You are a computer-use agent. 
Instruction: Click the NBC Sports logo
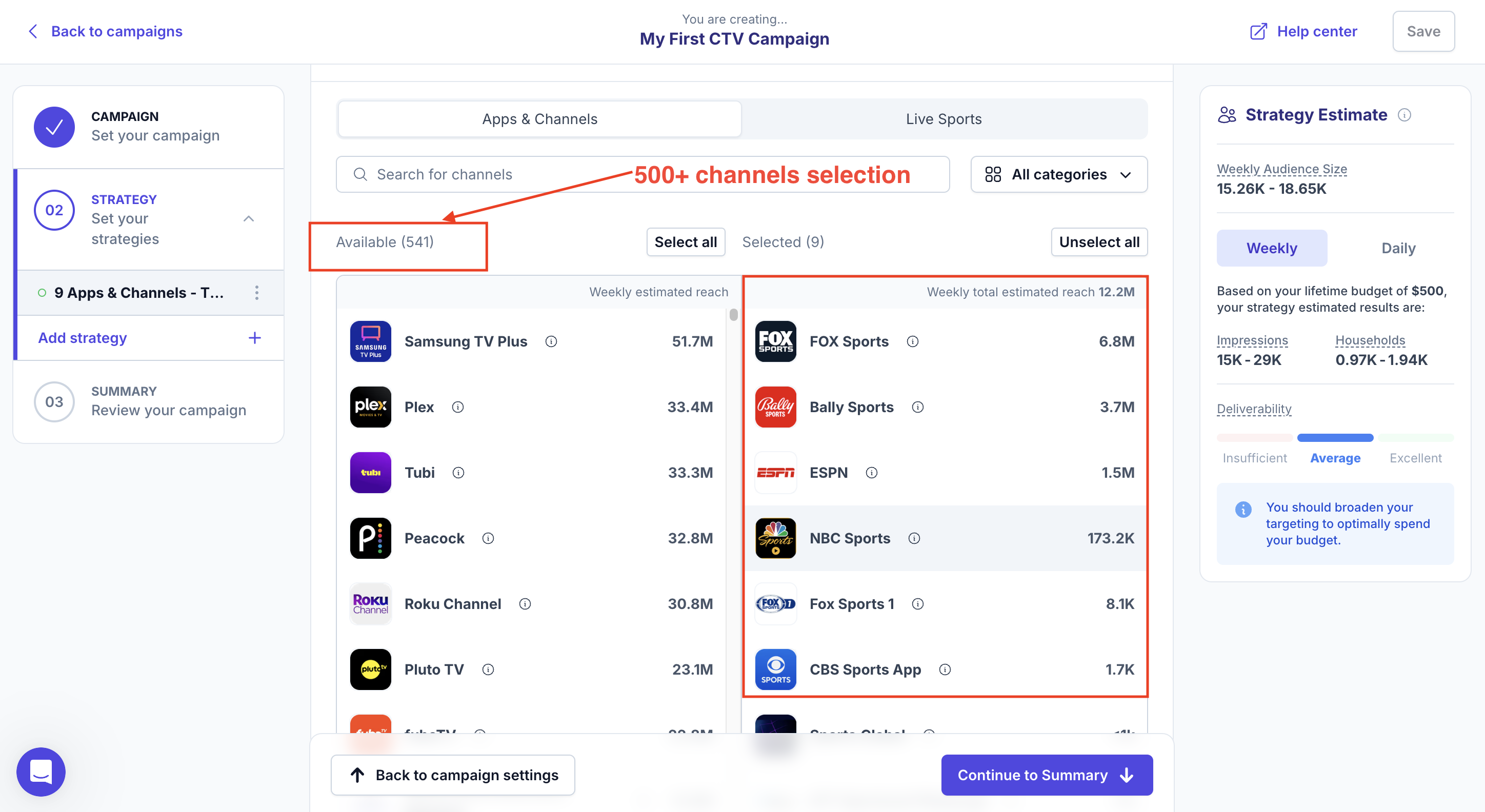point(775,538)
